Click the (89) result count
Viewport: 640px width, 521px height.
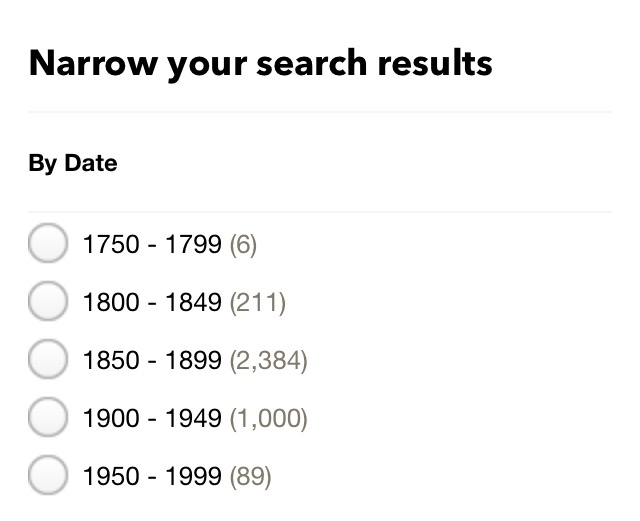(250, 476)
